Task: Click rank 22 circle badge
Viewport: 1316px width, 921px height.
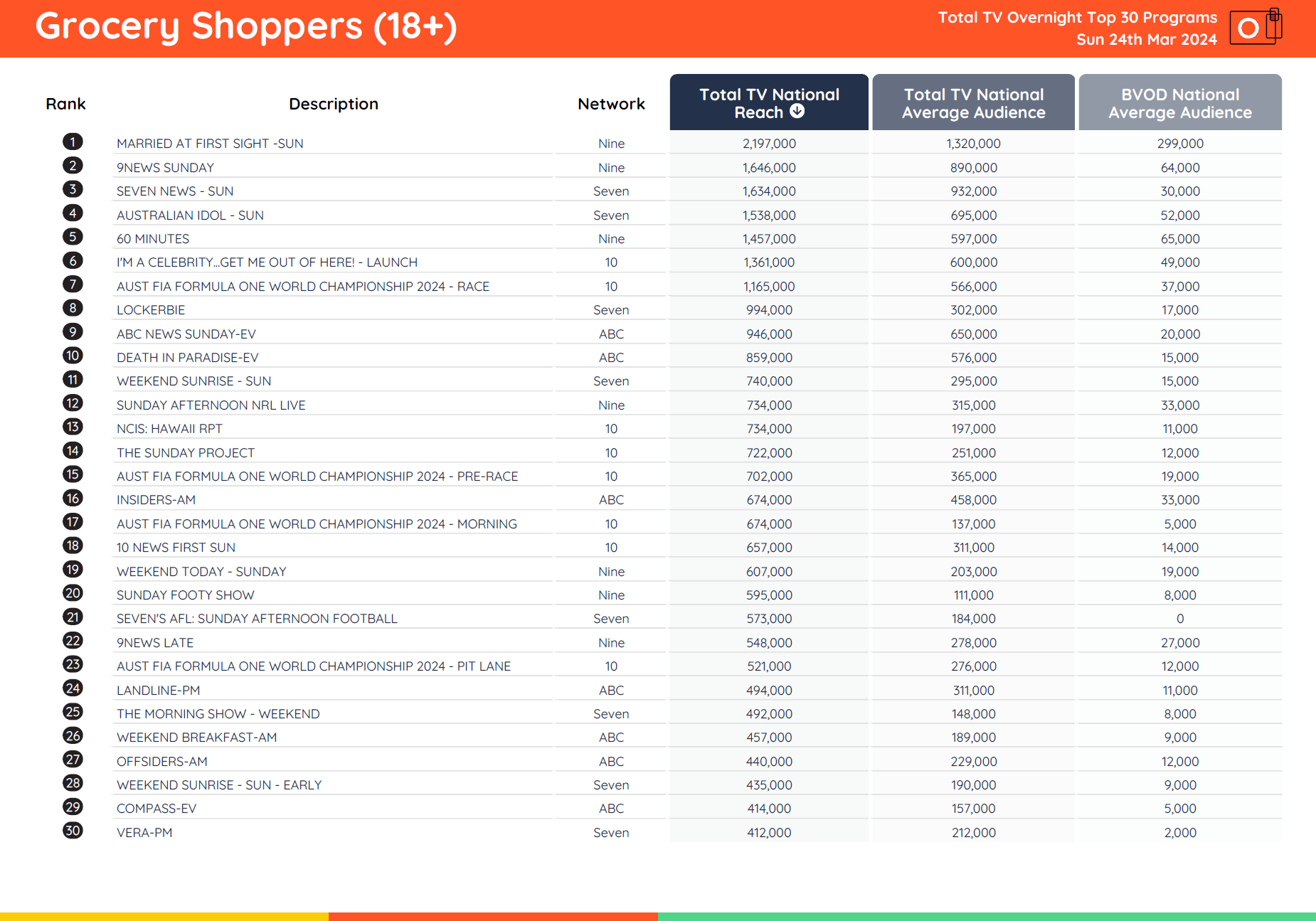Action: (73, 641)
